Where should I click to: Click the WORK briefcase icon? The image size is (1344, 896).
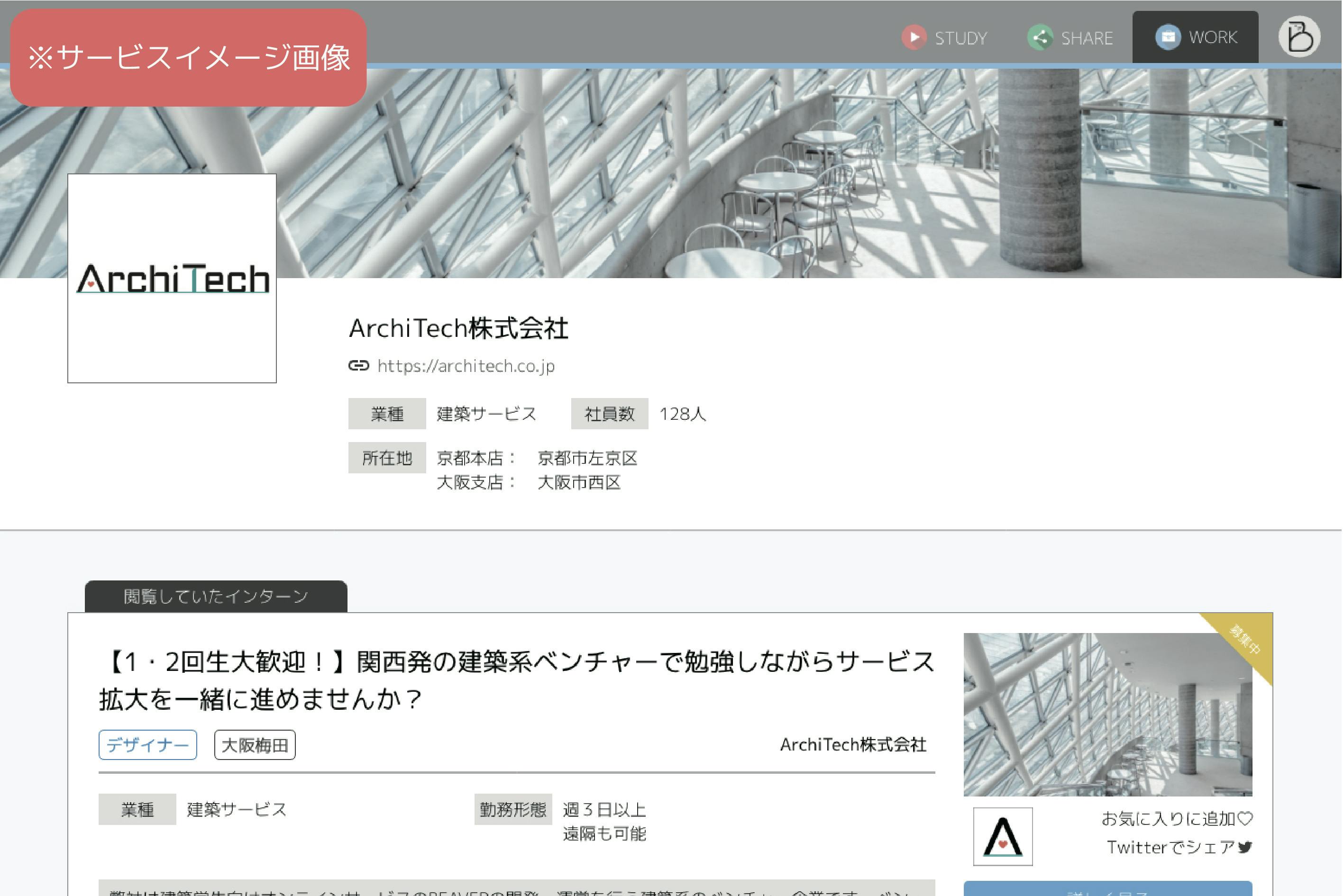(x=1169, y=38)
